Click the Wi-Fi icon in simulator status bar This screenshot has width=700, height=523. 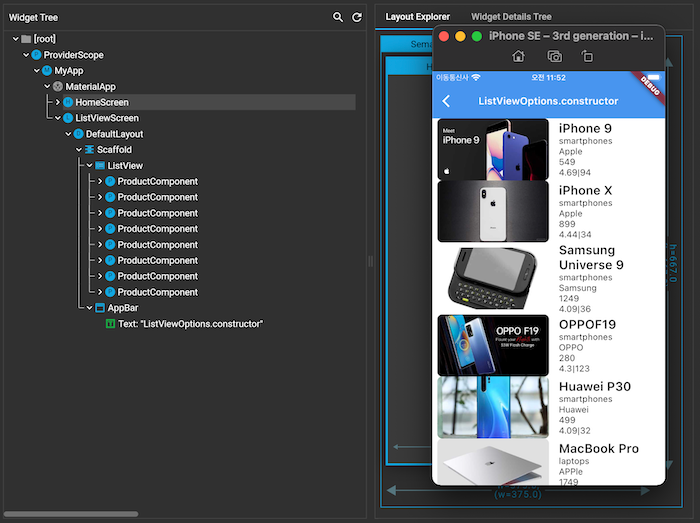click(x=476, y=77)
